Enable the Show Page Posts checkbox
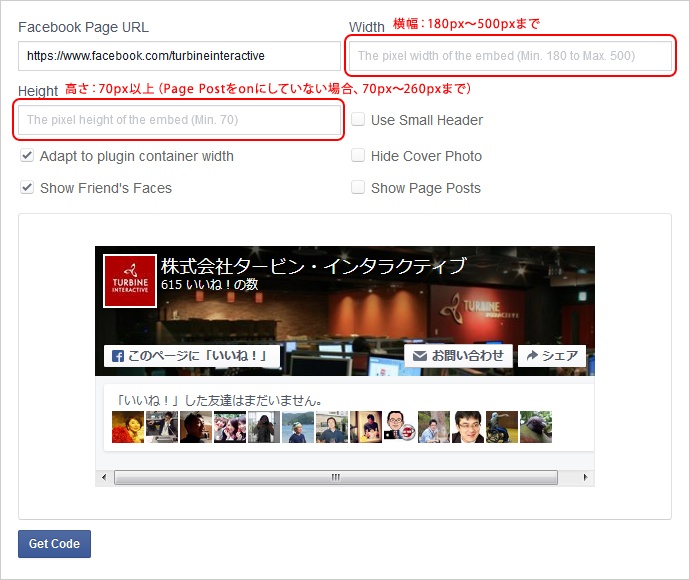This screenshot has height=580, width=690. point(358,187)
